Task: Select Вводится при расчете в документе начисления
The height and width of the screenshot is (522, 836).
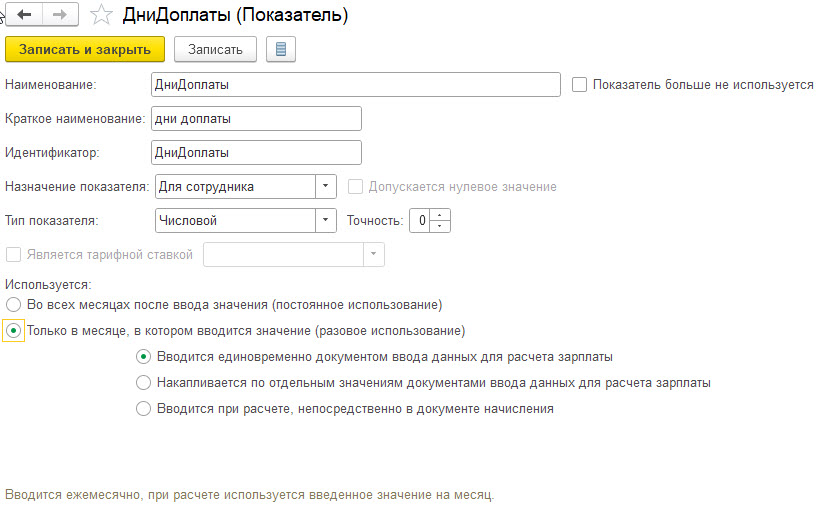Action: (143, 409)
